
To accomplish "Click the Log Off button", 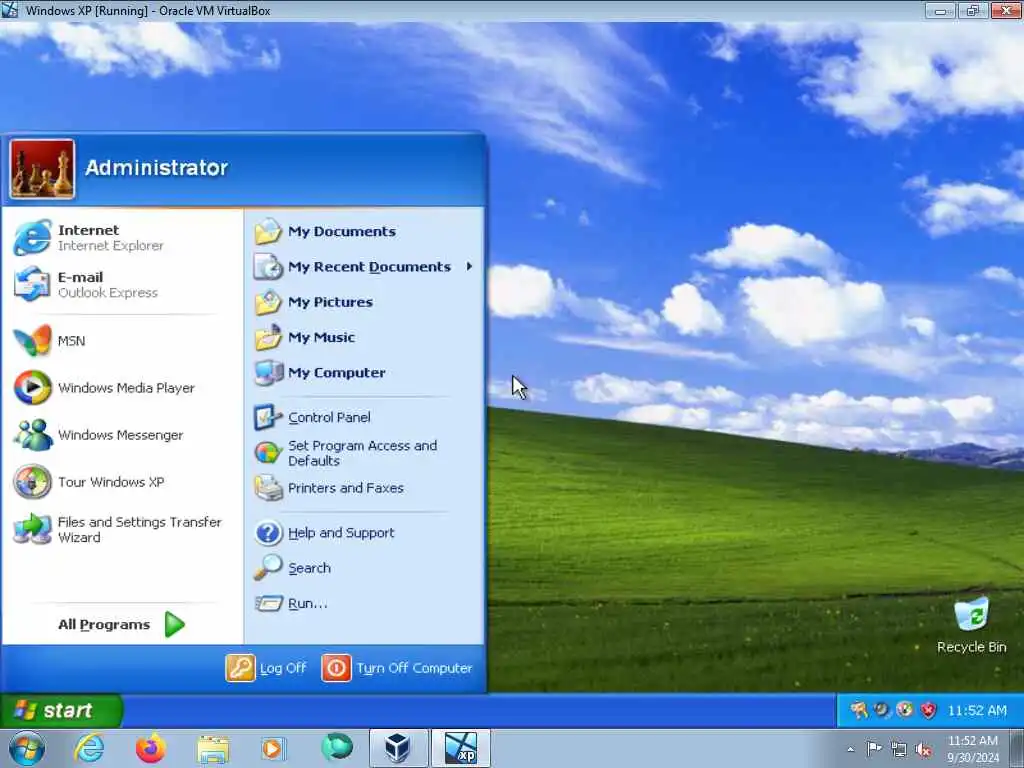I will click(266, 668).
